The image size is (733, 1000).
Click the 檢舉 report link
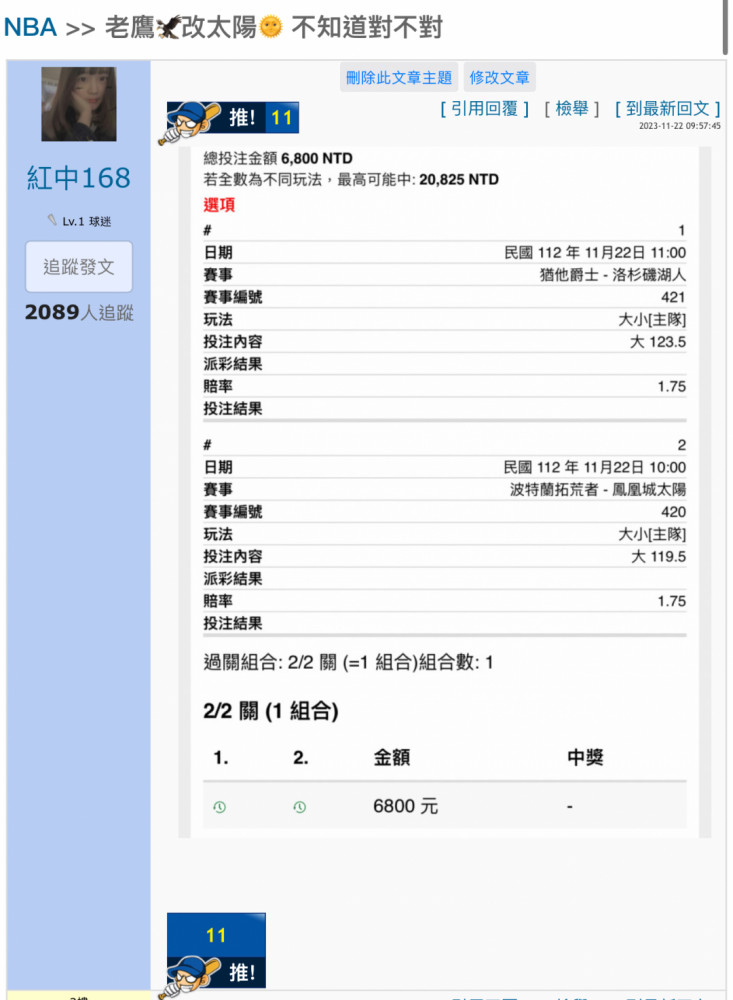point(572,109)
